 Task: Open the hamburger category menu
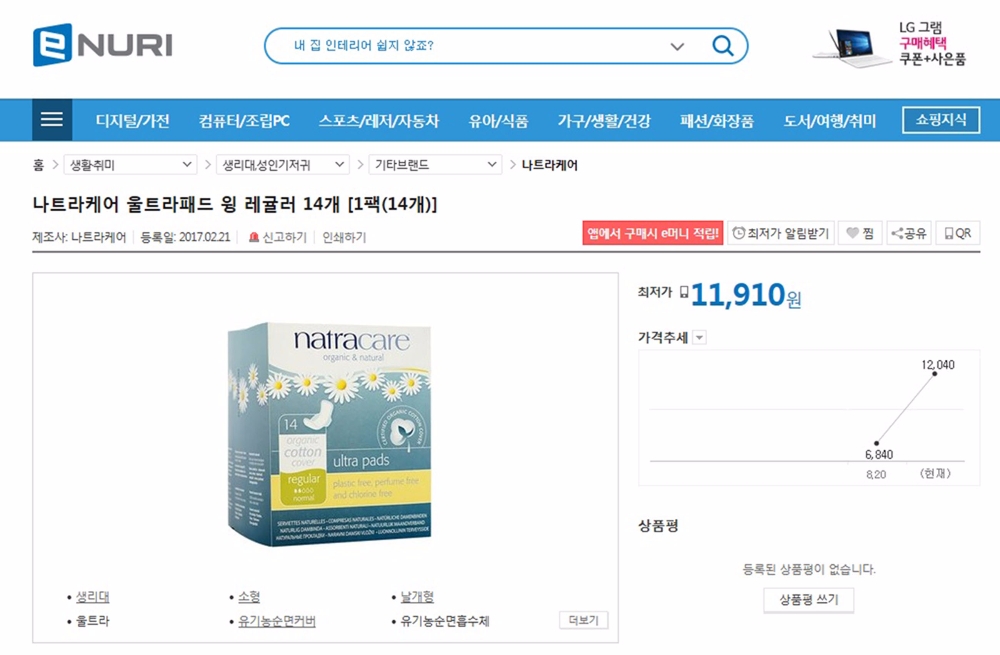52,119
